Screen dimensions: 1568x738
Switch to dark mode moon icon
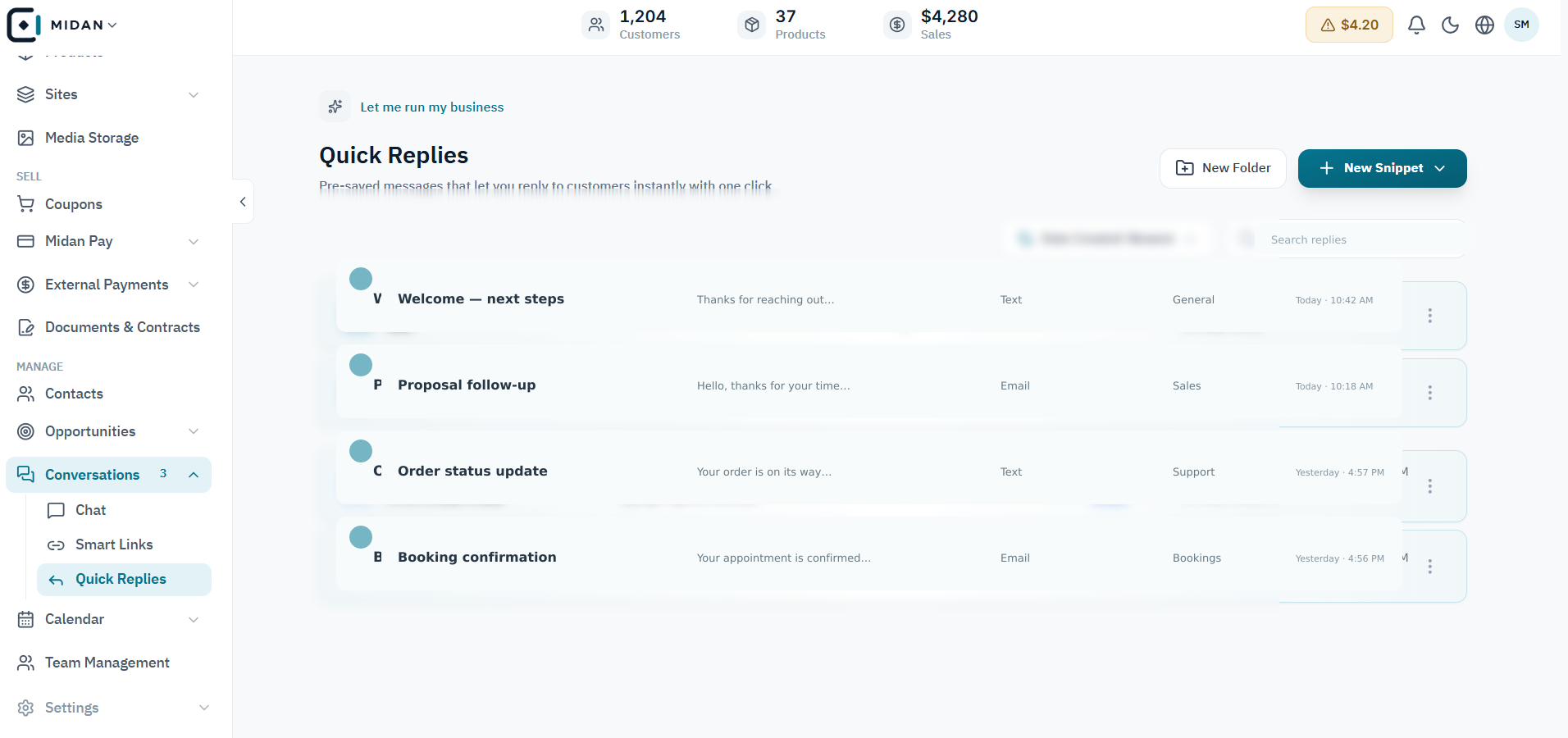click(x=1451, y=25)
